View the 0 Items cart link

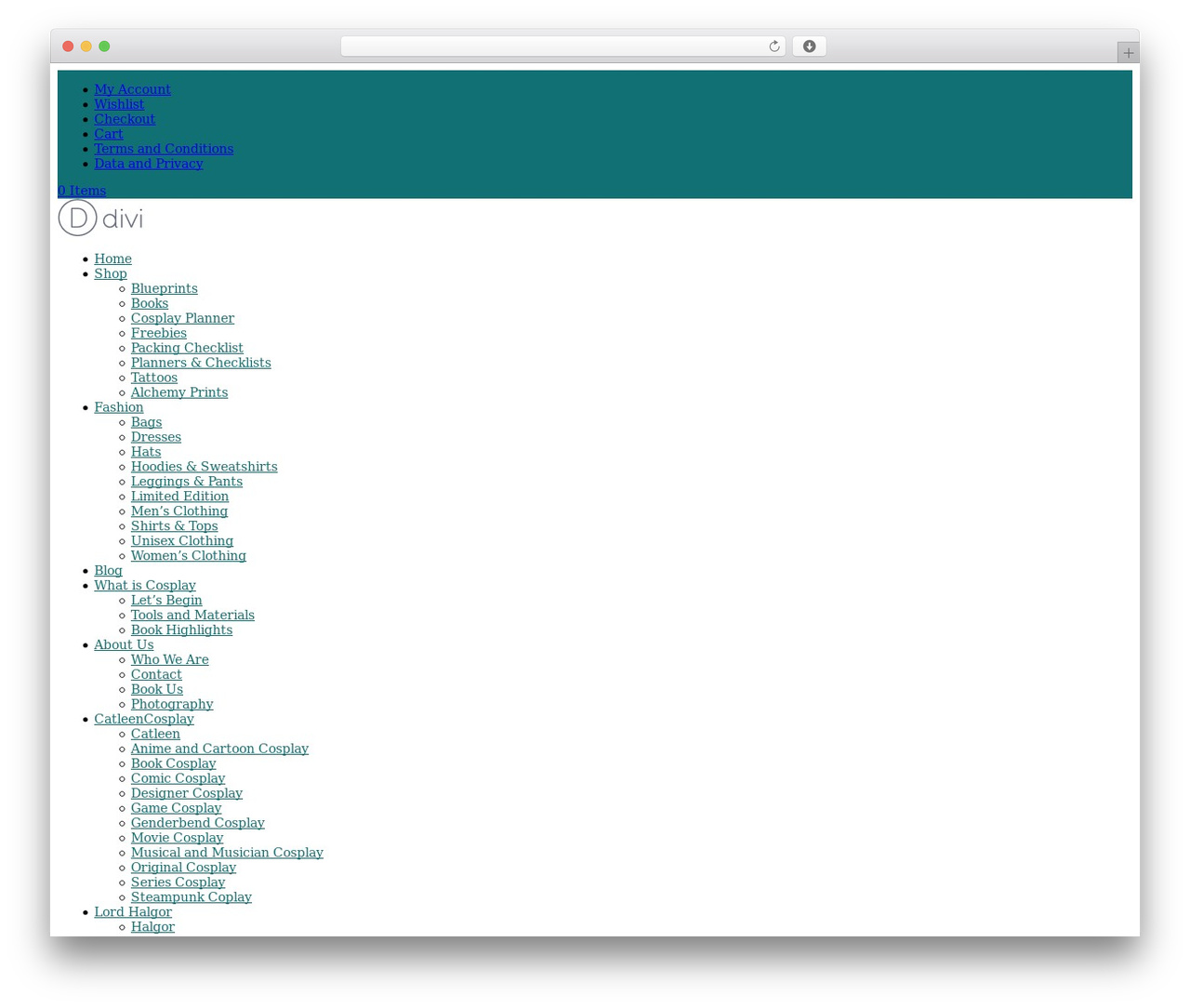(82, 191)
